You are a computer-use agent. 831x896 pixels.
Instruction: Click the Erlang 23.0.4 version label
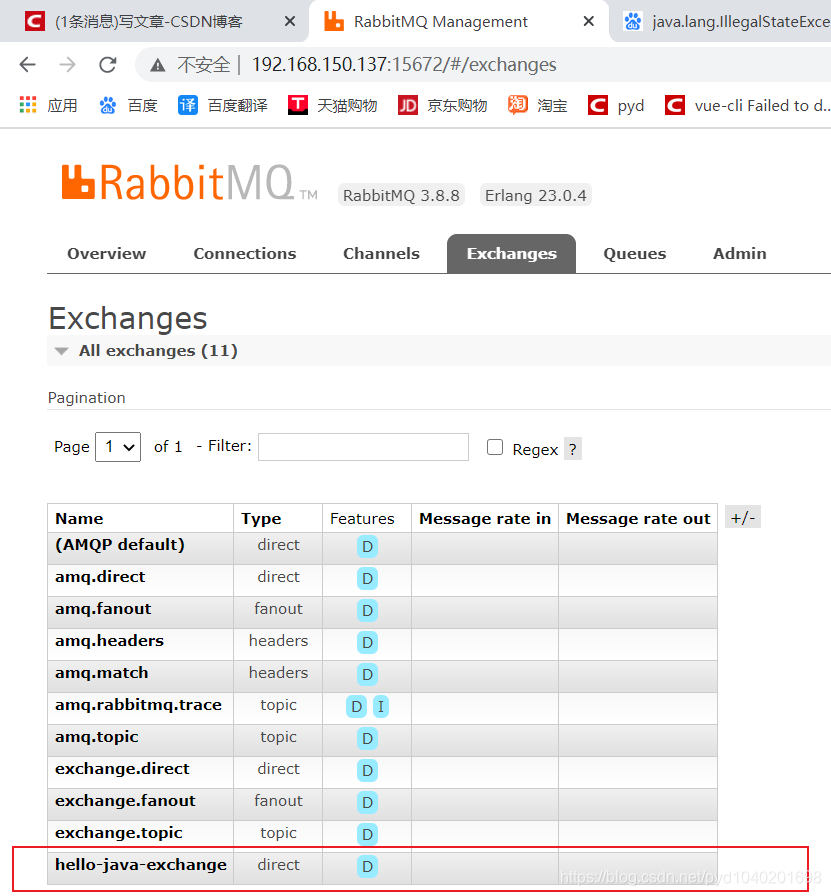pos(536,195)
